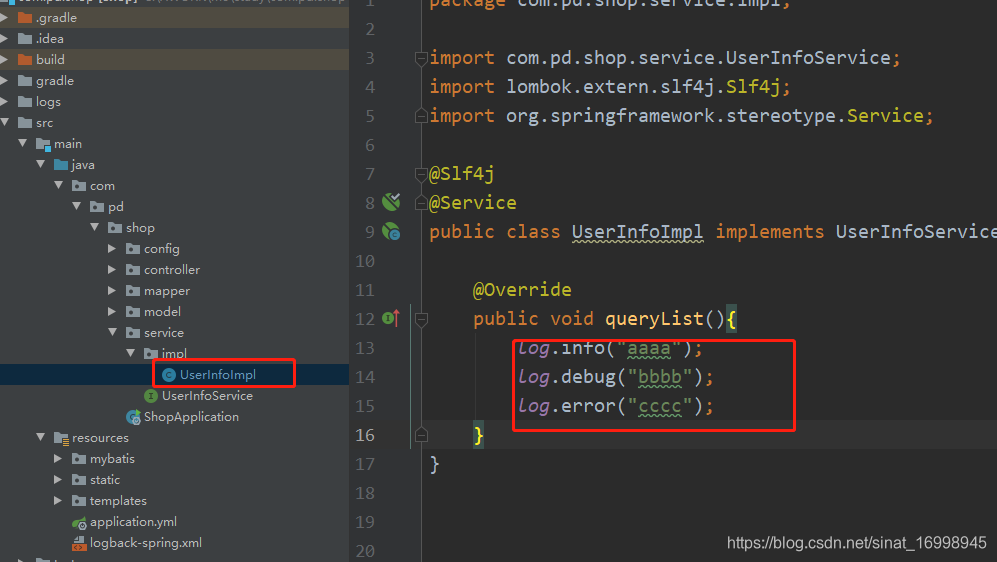Select the .idea folder icon
Image resolution: width=997 pixels, height=562 pixels.
coord(25,39)
